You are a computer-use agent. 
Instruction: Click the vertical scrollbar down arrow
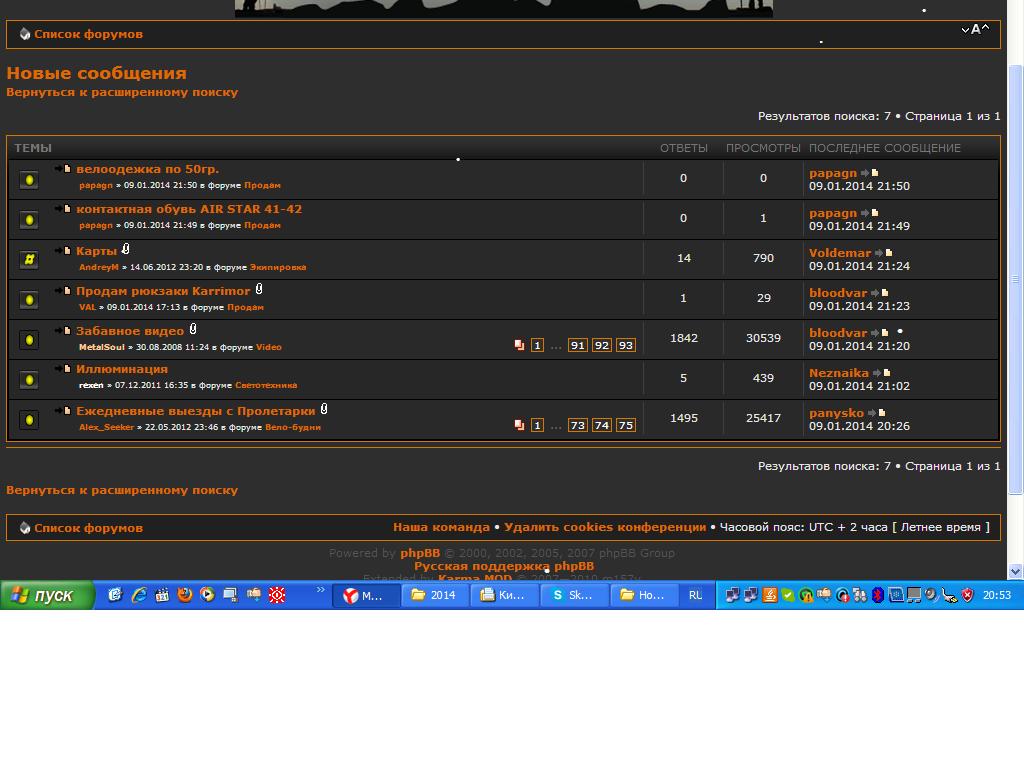pyautogui.click(x=1016, y=572)
